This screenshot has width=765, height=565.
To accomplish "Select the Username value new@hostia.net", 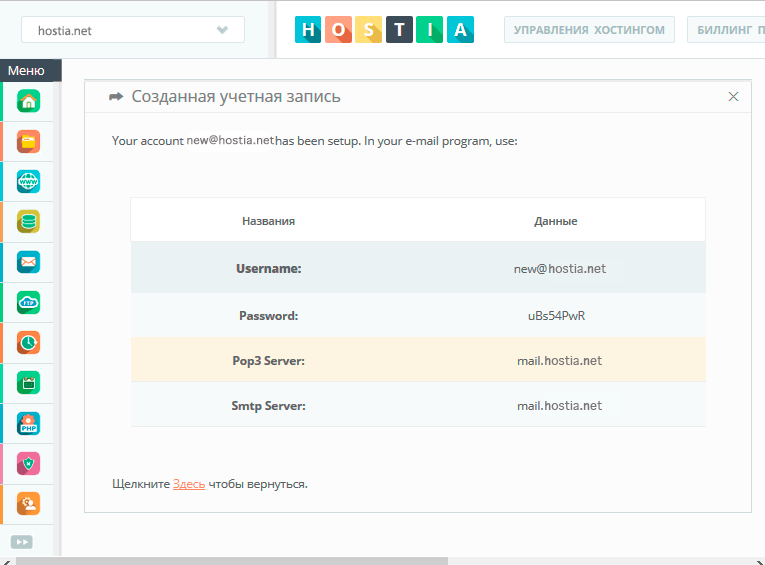I will [x=560, y=268].
